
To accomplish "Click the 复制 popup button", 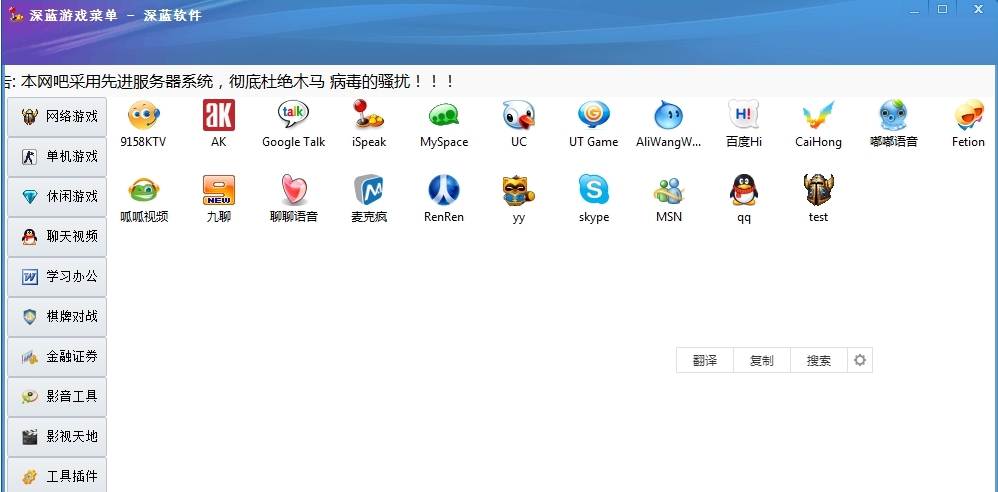I will 762,360.
